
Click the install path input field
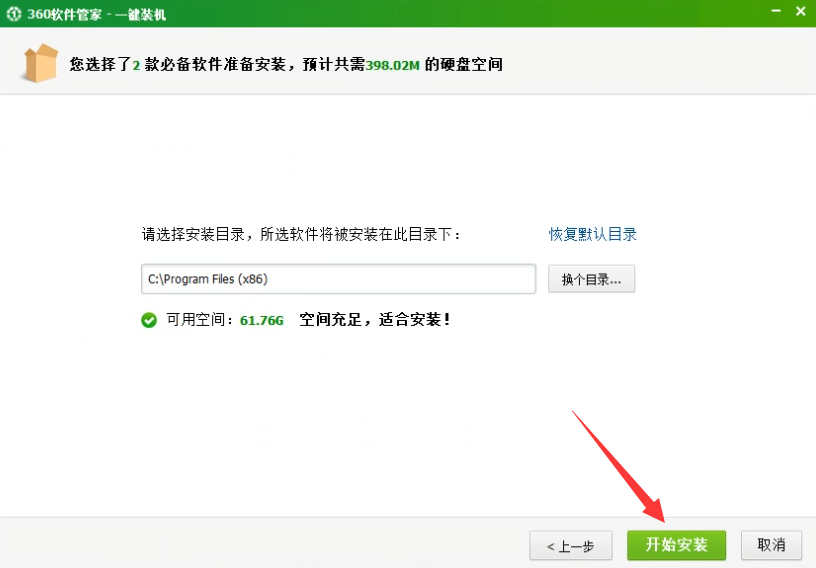point(338,279)
